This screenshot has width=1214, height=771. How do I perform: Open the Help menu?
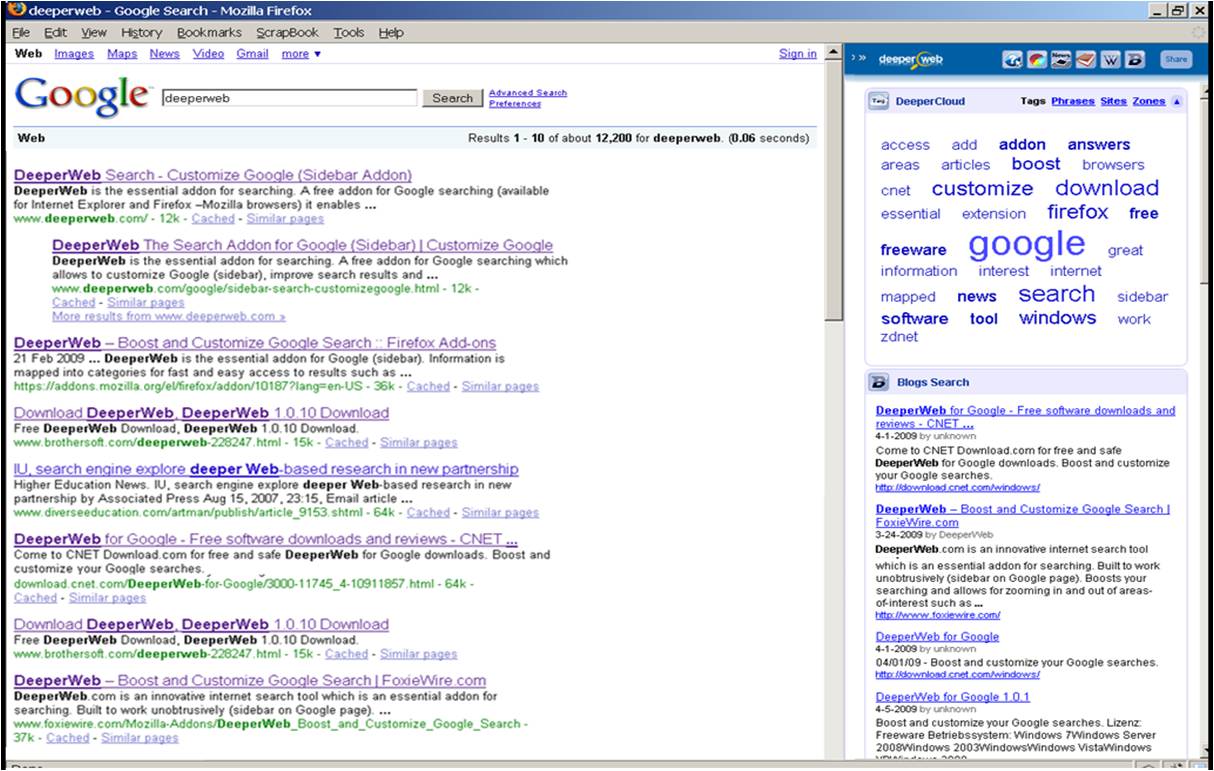391,32
